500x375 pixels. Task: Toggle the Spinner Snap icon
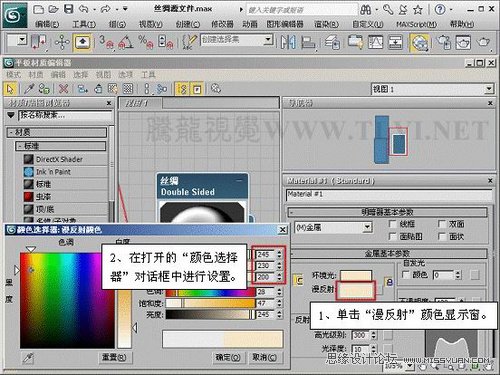[x=166, y=42]
